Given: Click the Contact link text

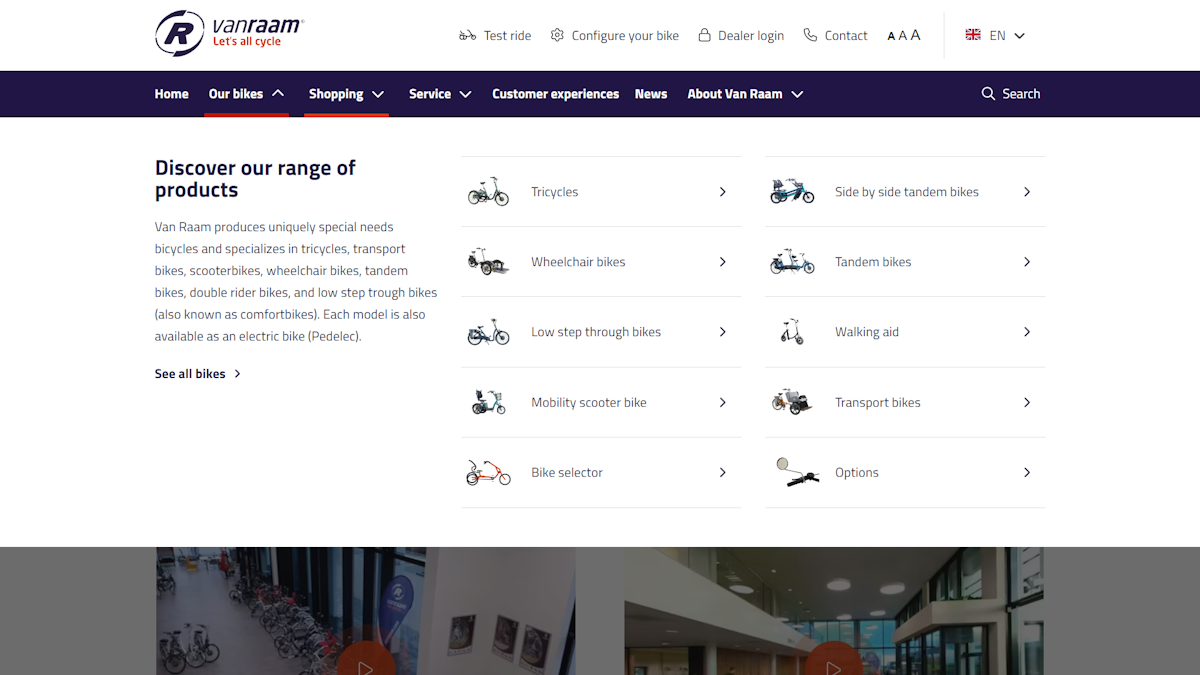Looking at the screenshot, I should (x=846, y=35).
